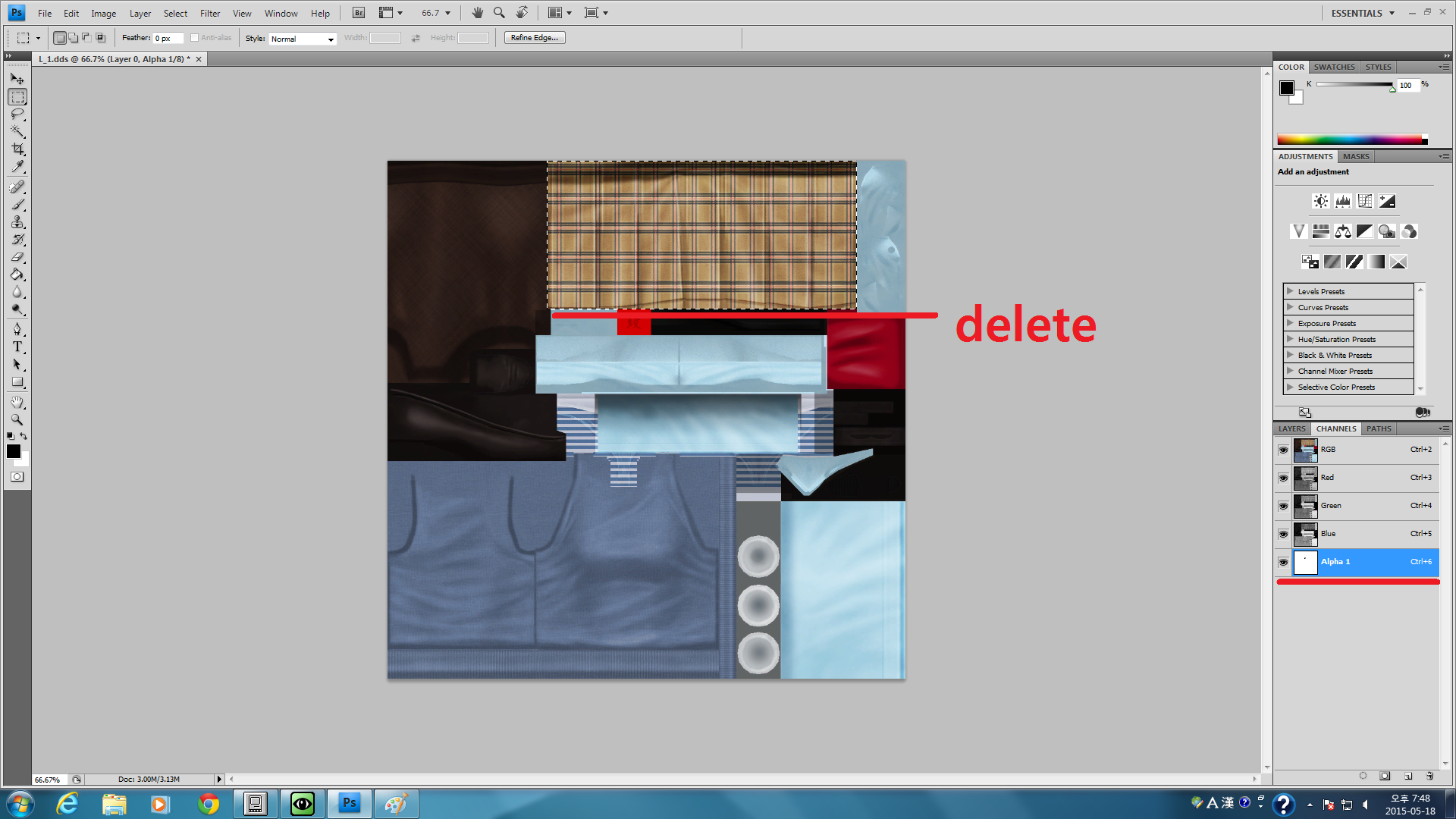Click the Feather input field
Viewport: 1456px width, 819px height.
[x=168, y=39]
